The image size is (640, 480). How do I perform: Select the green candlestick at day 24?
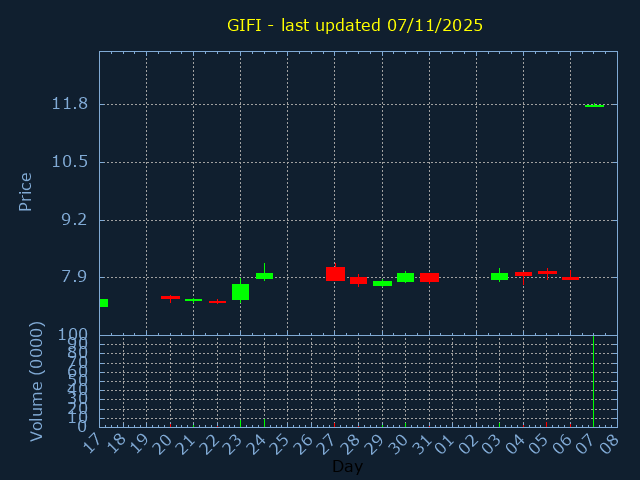264,276
